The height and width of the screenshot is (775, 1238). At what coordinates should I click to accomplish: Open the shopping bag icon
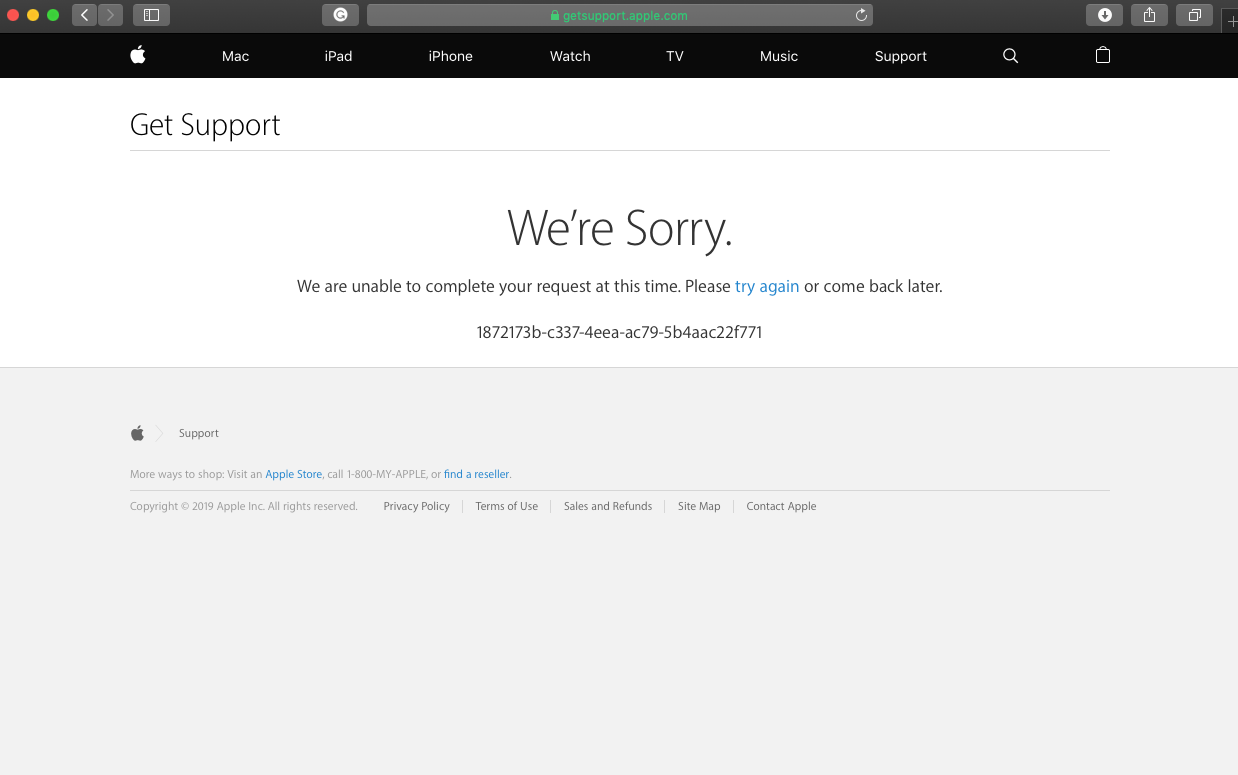click(1103, 56)
